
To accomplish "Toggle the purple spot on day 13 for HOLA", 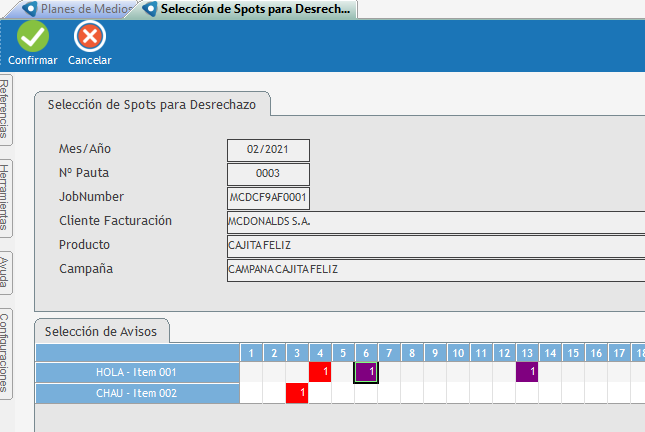I will pos(527,372).
